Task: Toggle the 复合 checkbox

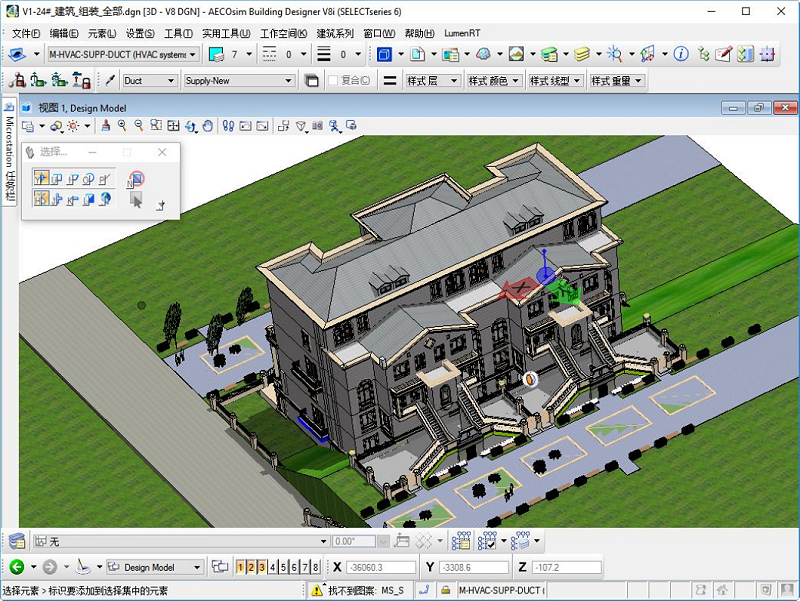Action: [333, 81]
